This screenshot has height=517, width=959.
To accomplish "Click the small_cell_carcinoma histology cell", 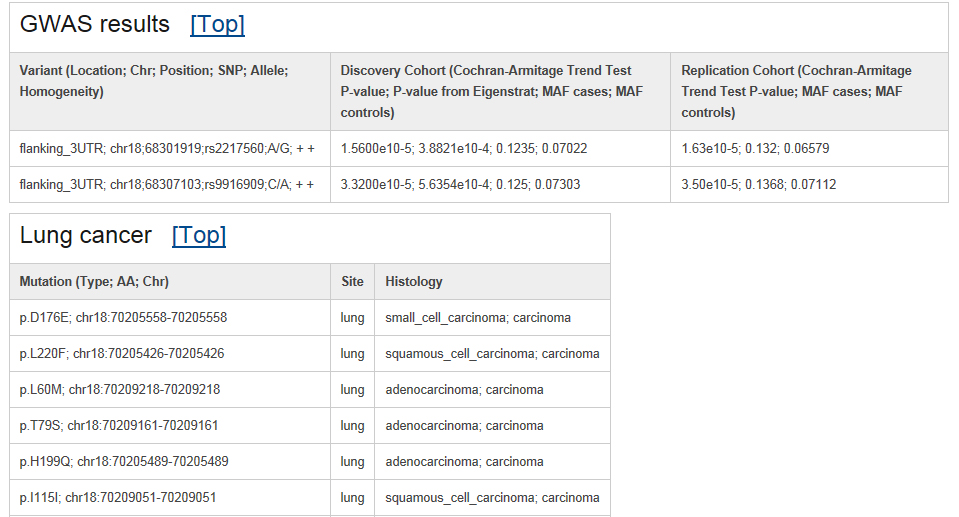I will pyautogui.click(x=478, y=318).
